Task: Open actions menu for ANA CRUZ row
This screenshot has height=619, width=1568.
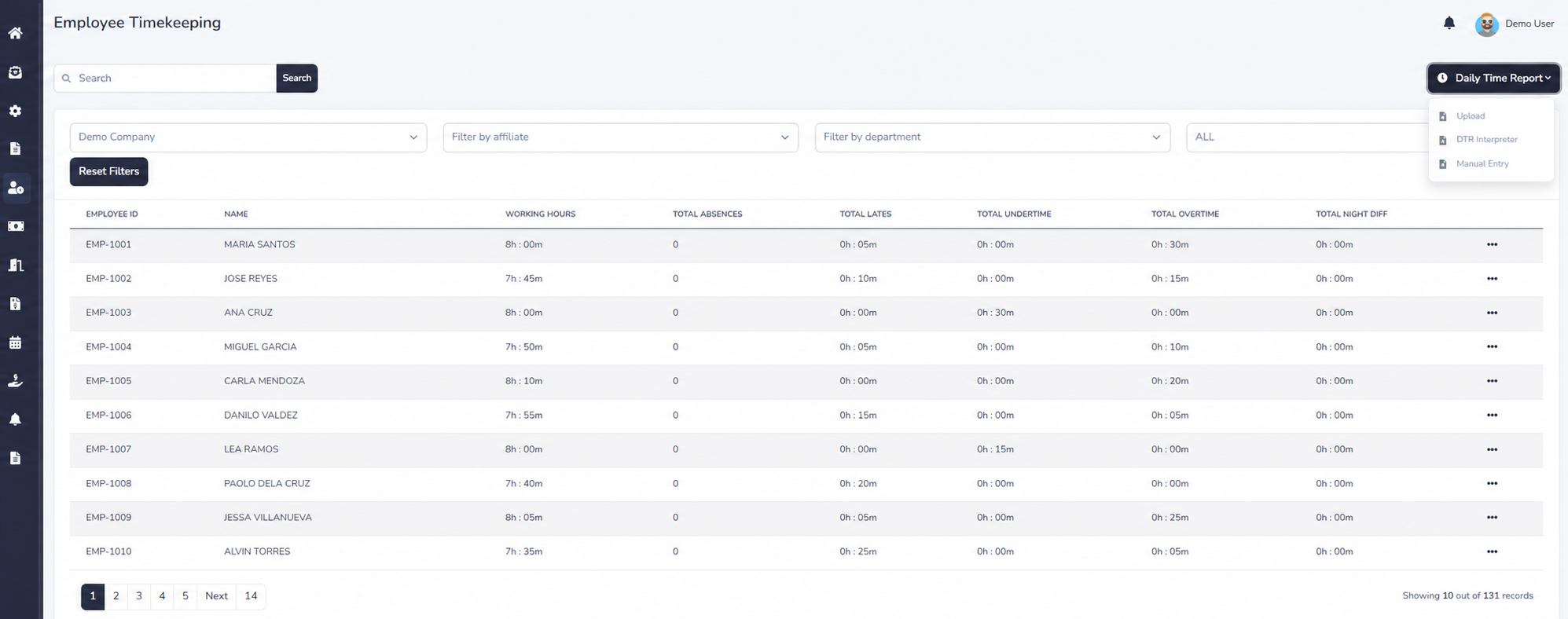Action: click(x=1492, y=313)
